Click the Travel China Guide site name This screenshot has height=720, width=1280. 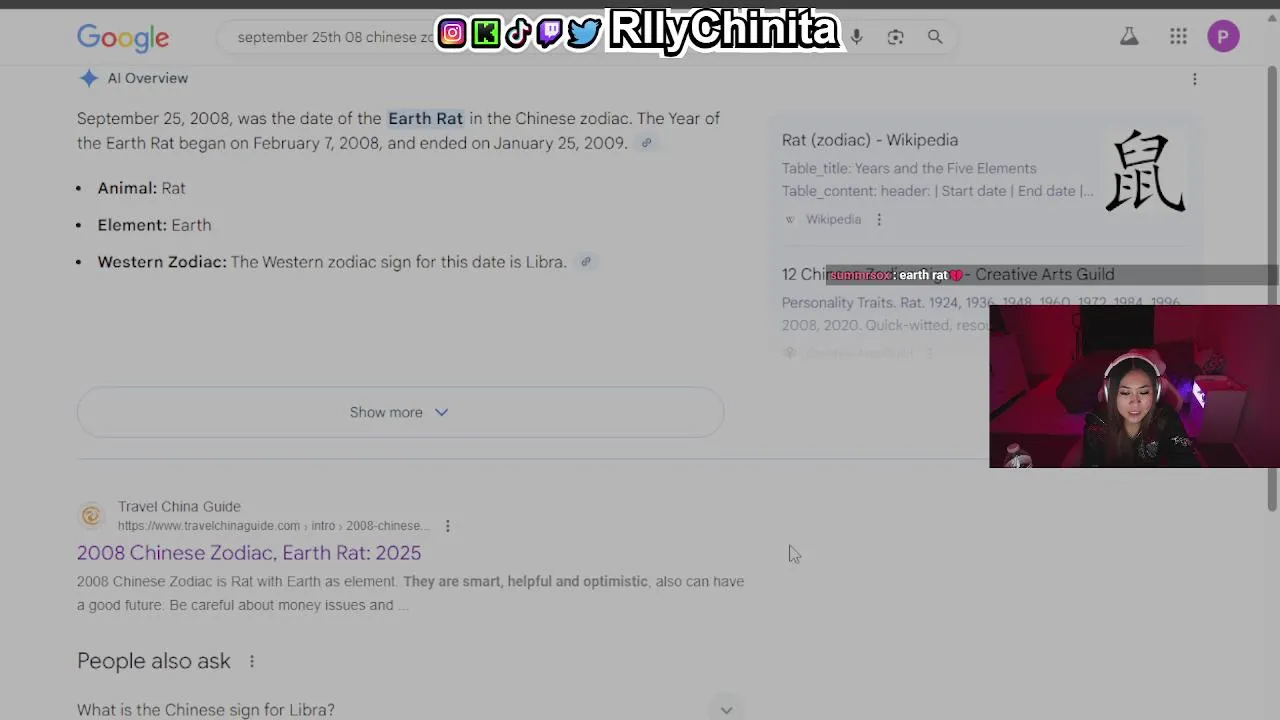point(179,506)
